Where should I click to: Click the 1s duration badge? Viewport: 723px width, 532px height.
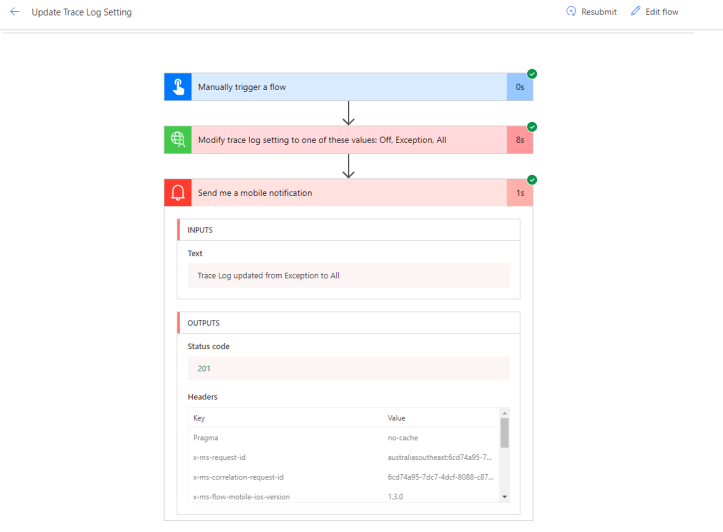[x=520, y=193]
